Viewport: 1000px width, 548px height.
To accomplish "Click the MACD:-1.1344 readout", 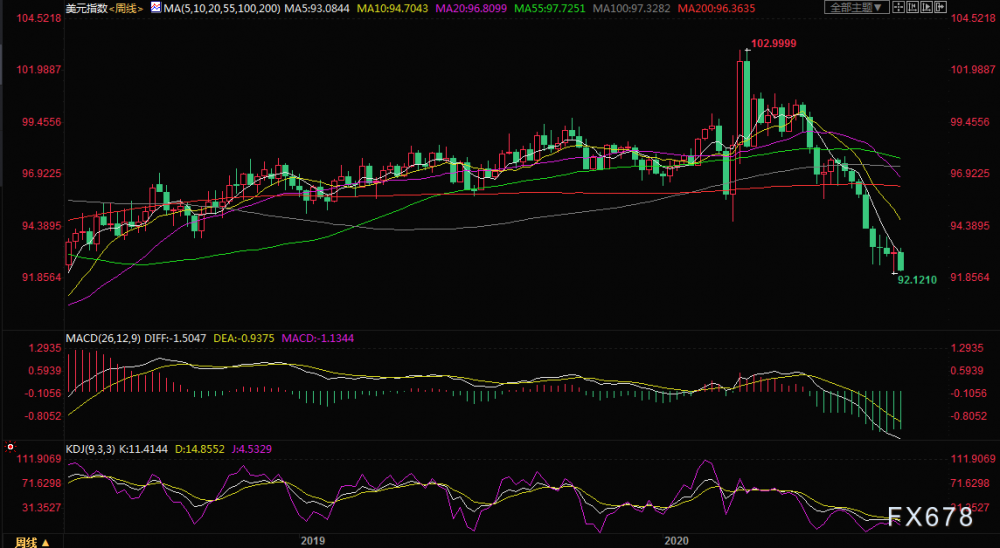I will pos(317,338).
